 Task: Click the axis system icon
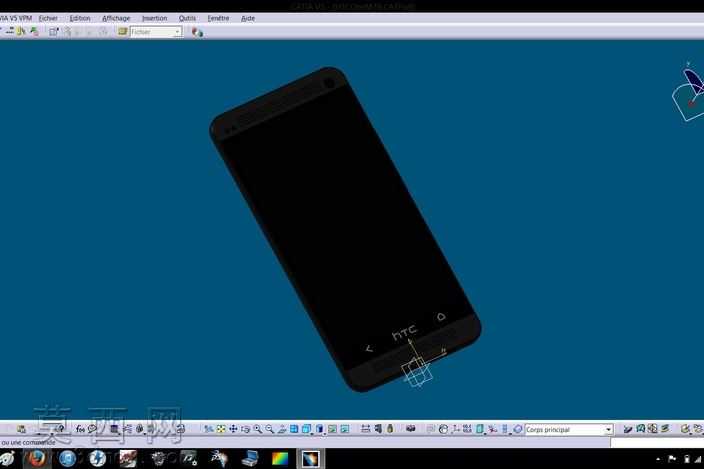(455, 429)
